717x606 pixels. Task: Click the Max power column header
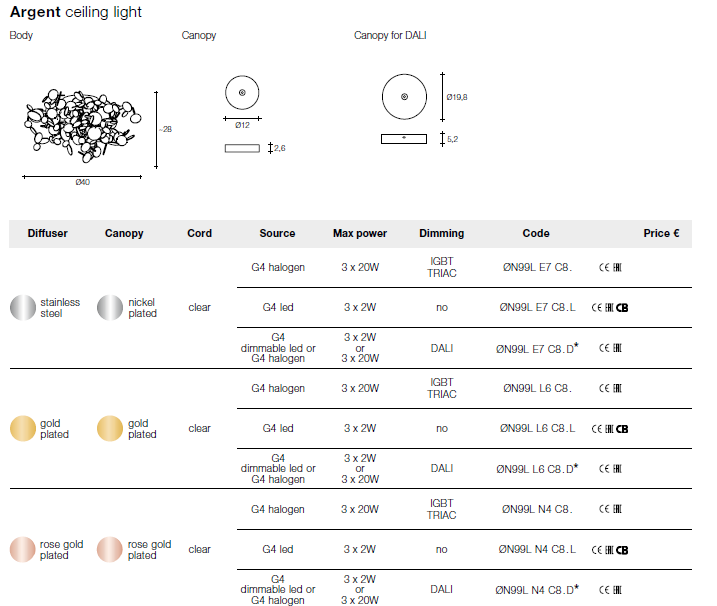(x=360, y=233)
